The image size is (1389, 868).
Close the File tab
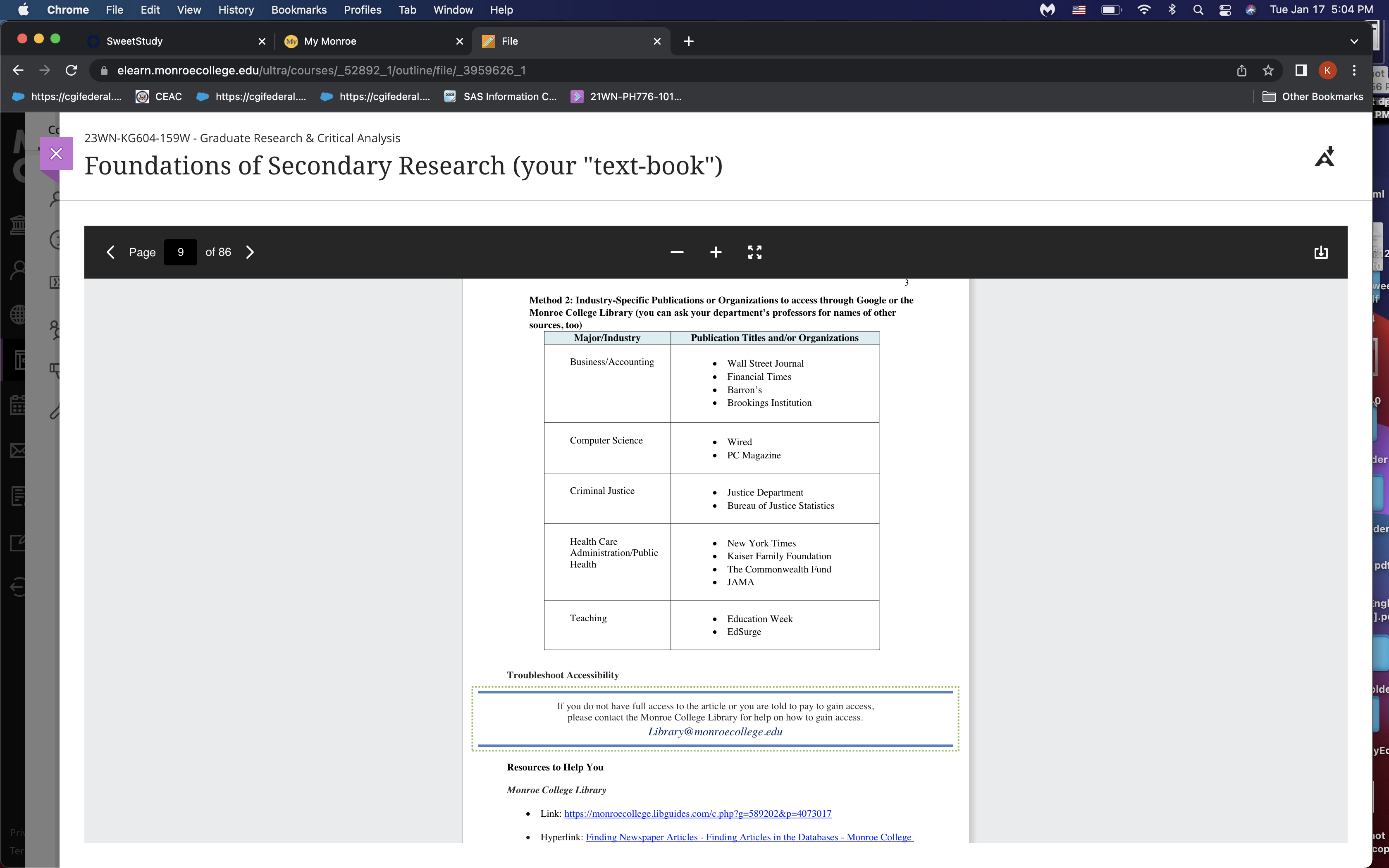point(657,41)
